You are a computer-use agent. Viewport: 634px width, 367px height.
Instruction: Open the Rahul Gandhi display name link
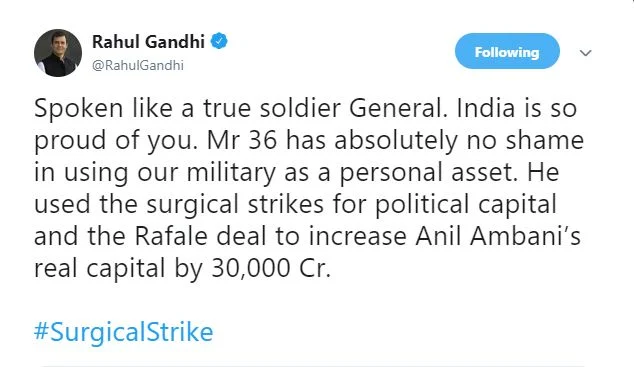148,41
